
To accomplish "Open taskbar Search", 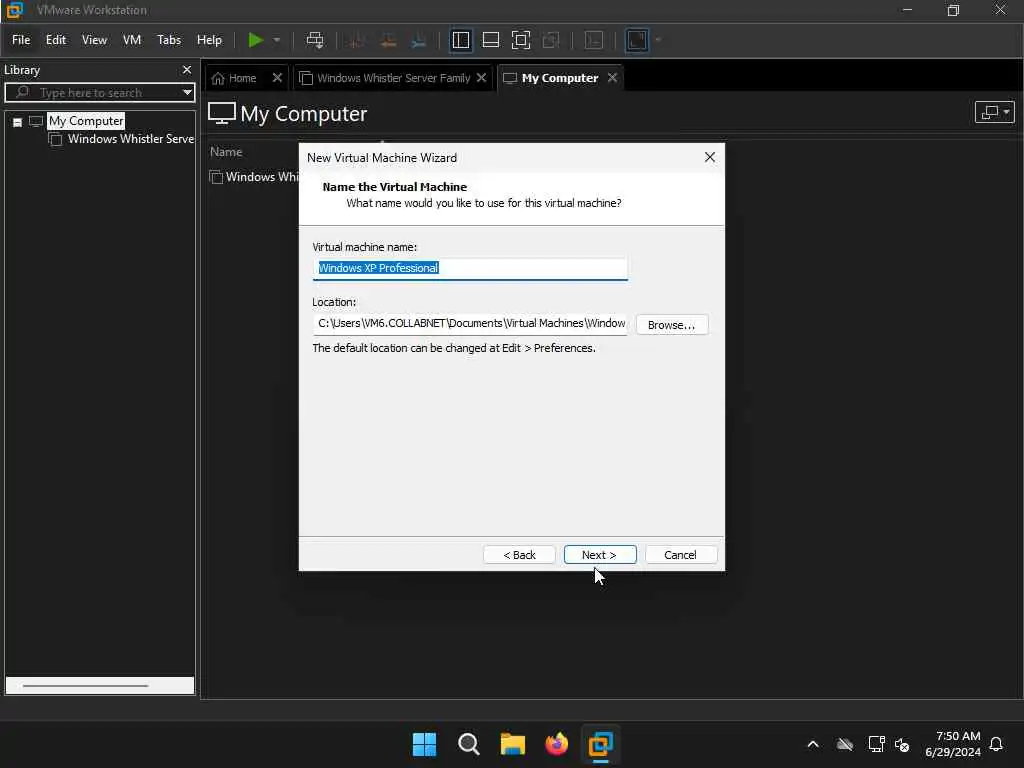I will pos(468,744).
